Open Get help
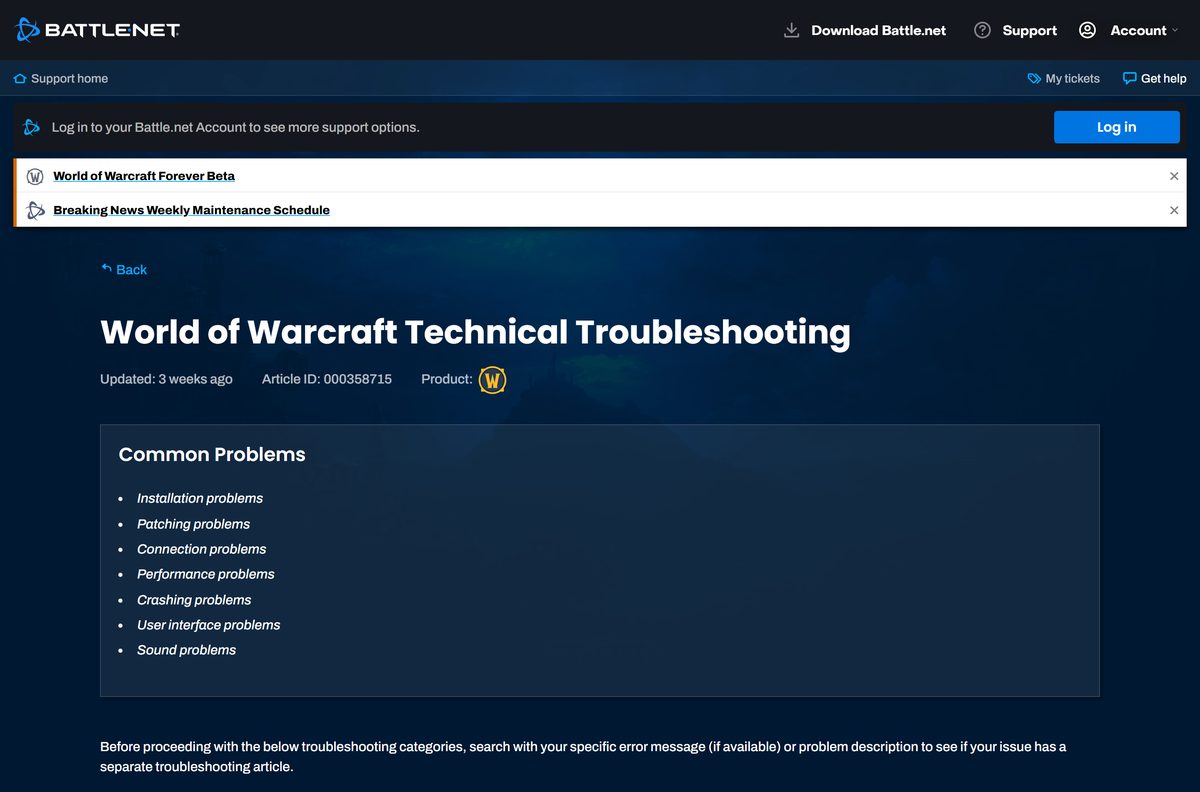This screenshot has height=792, width=1200. [1163, 78]
